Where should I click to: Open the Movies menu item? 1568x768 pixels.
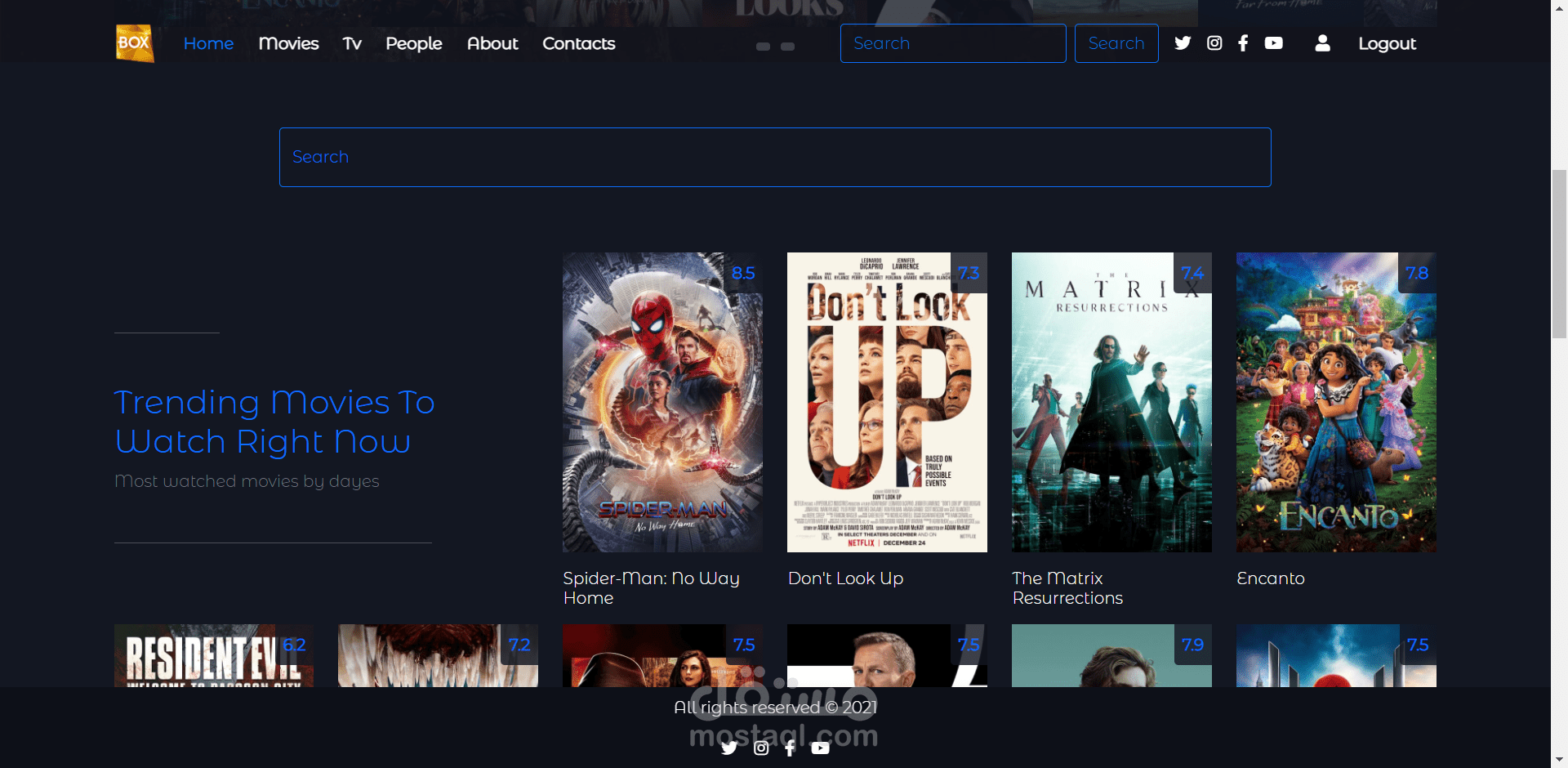[x=288, y=43]
